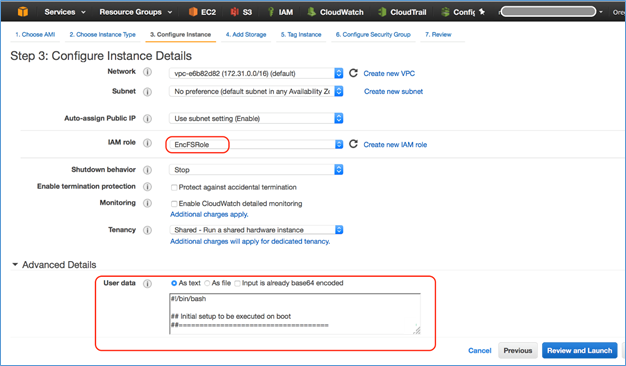The image size is (626, 366).
Task: Open the IAM role dropdown showing EncFSRole
Action: [x=256, y=144]
